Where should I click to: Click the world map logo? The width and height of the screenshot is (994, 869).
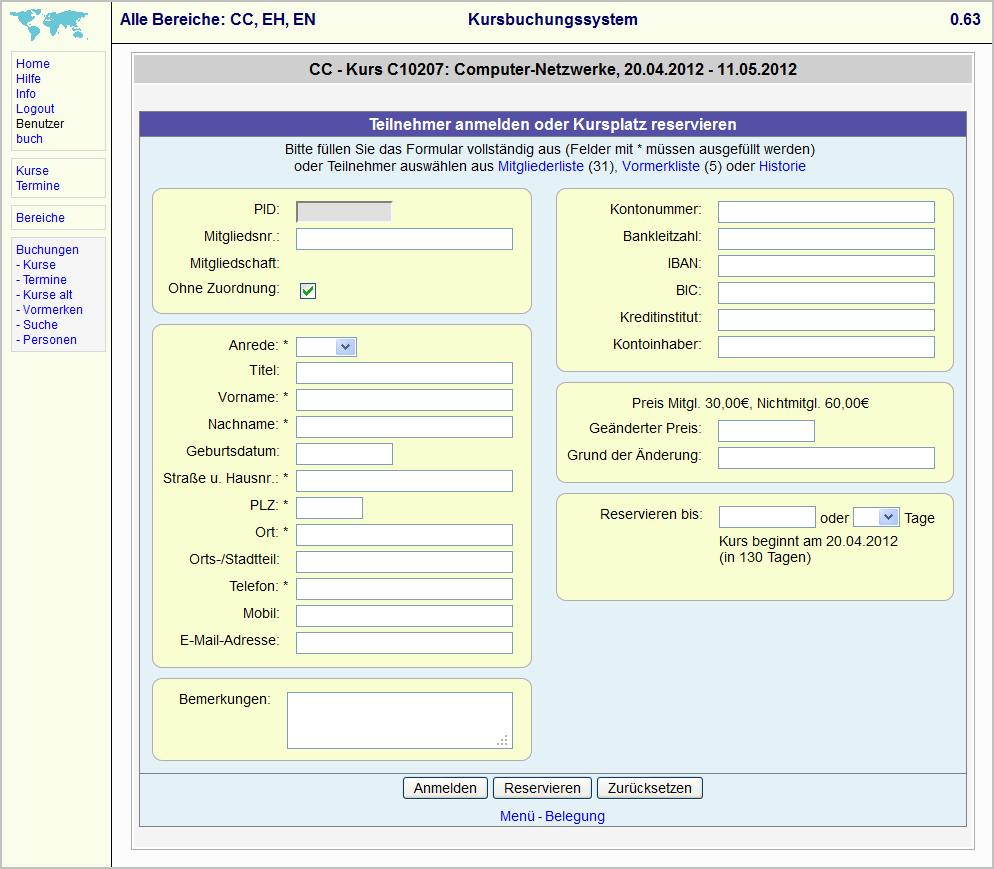coord(49,24)
